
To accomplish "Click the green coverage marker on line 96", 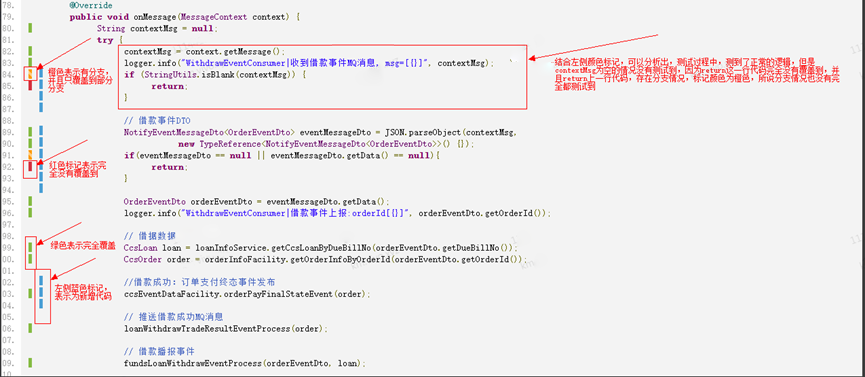I will 30,213.
